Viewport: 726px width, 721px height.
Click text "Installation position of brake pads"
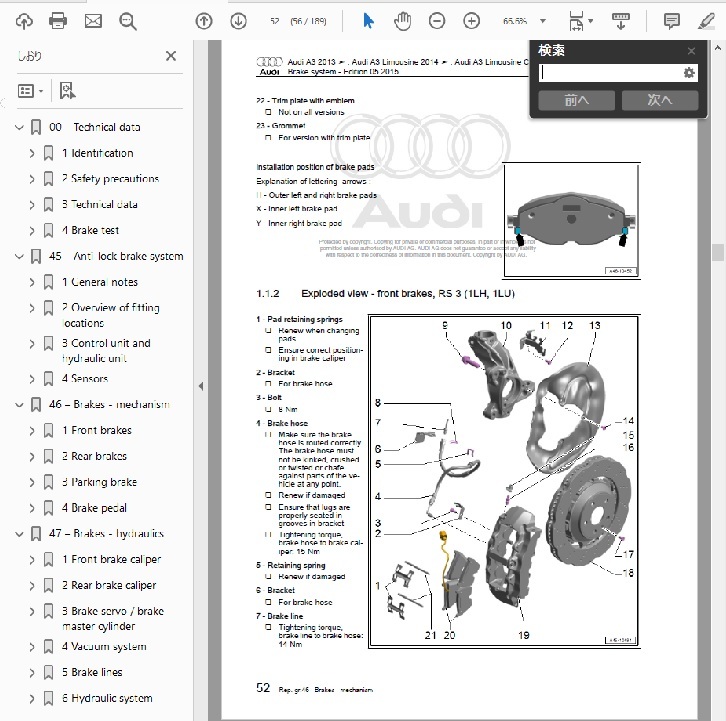[315, 167]
